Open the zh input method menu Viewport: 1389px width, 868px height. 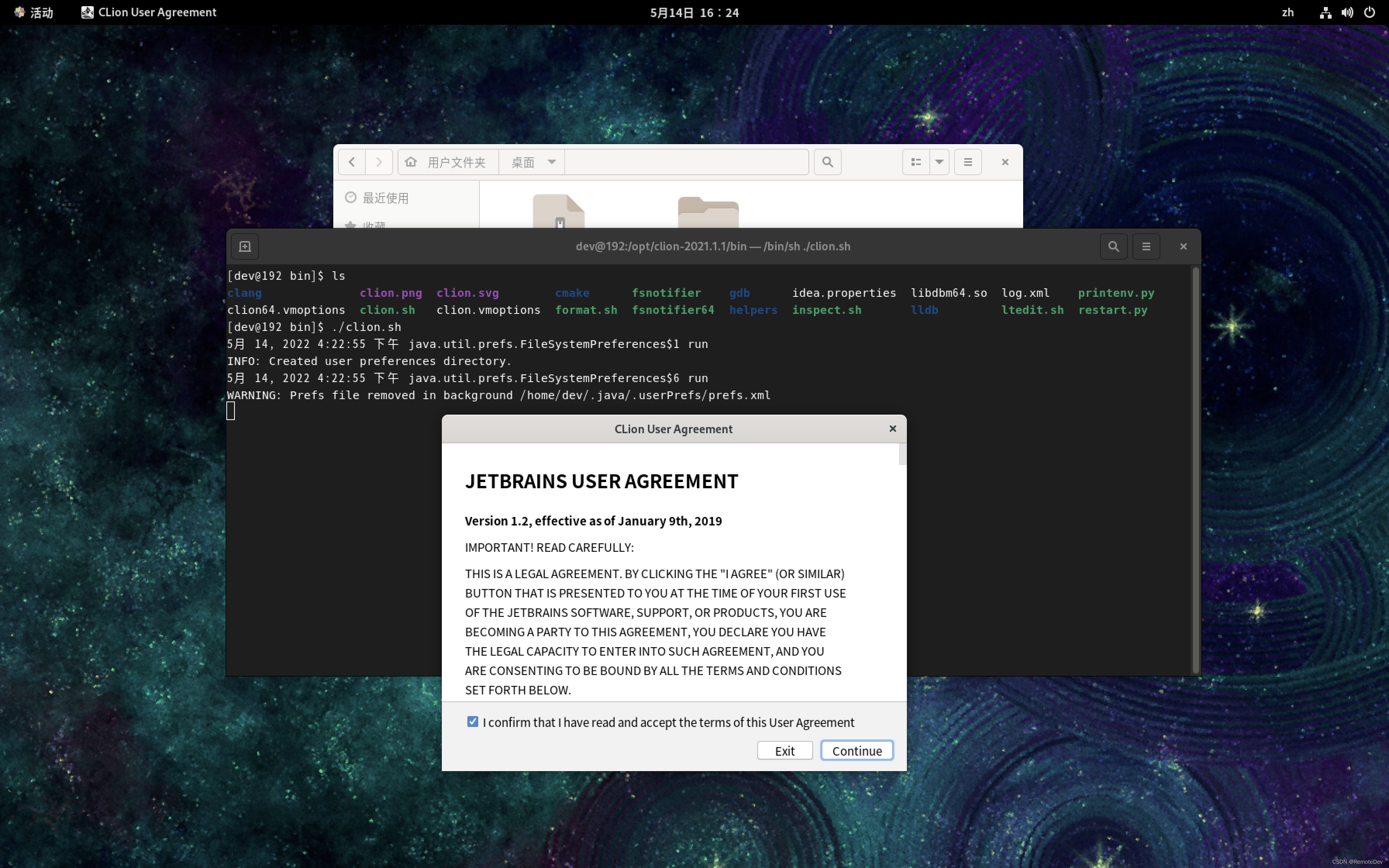click(1287, 12)
